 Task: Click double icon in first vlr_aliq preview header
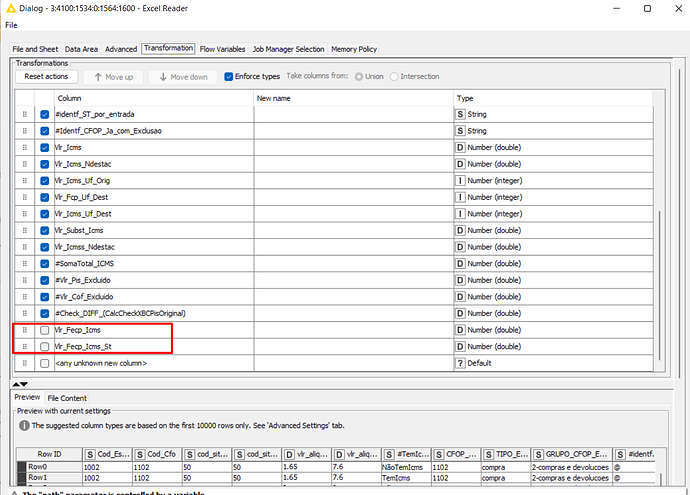pyautogui.click(x=290, y=455)
